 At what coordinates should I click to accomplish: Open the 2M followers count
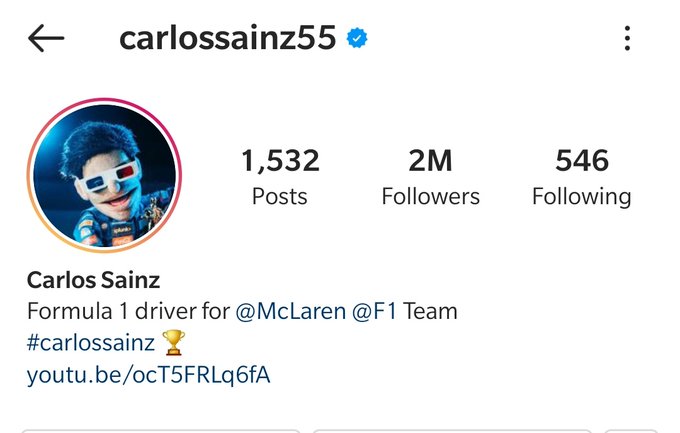pos(430,161)
